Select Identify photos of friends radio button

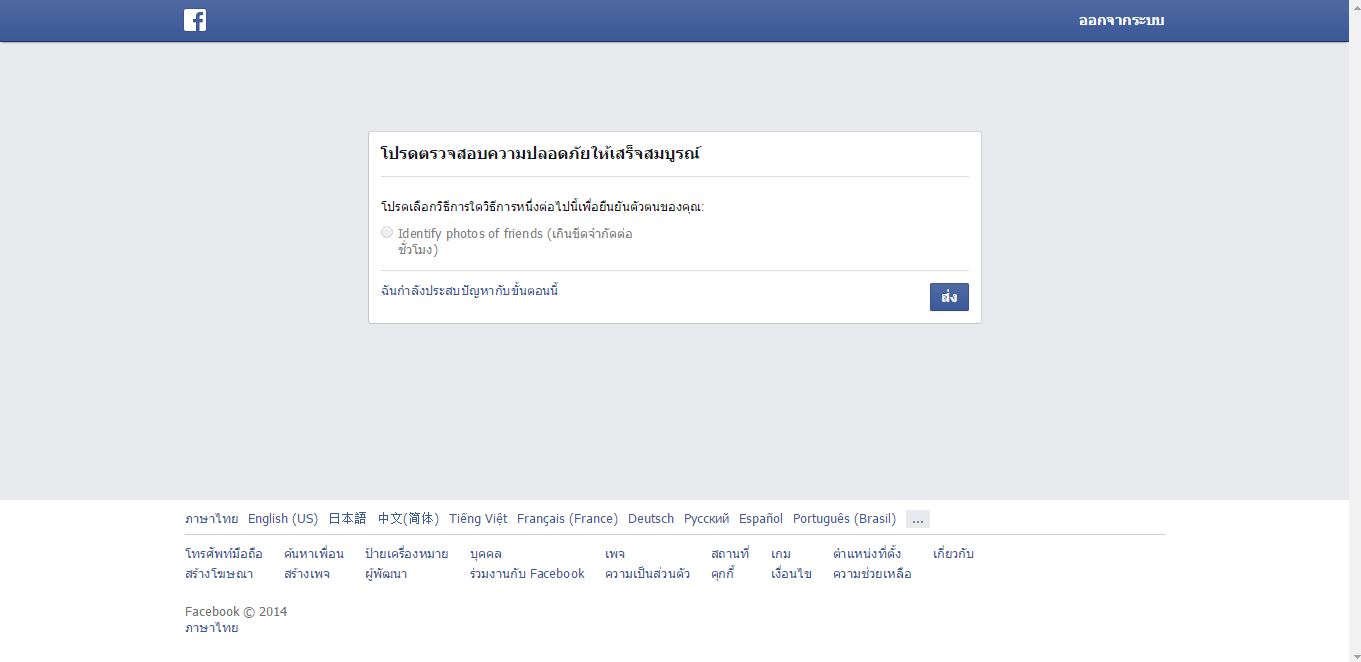click(387, 232)
